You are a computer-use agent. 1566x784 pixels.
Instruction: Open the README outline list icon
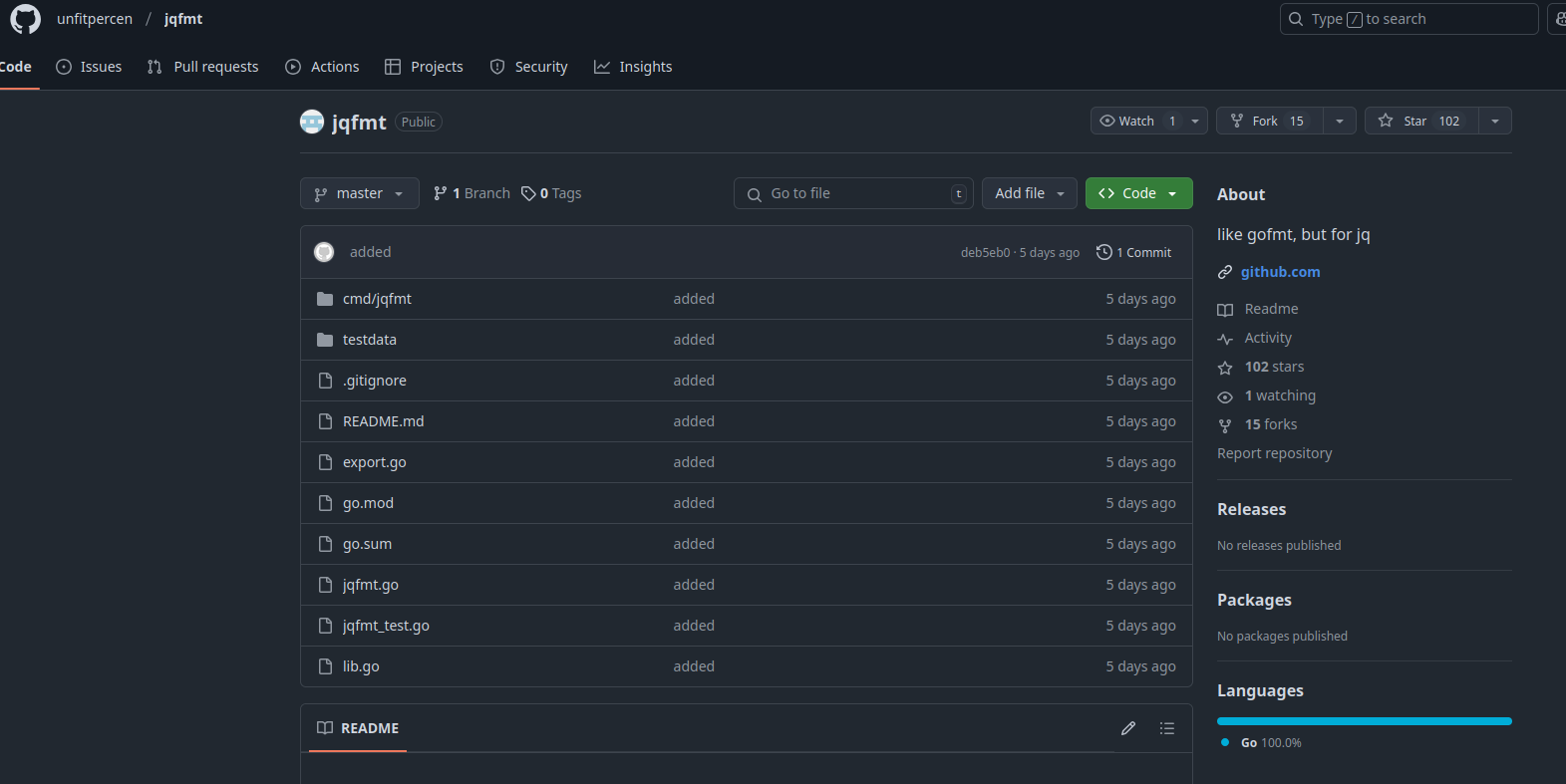[x=1167, y=728]
